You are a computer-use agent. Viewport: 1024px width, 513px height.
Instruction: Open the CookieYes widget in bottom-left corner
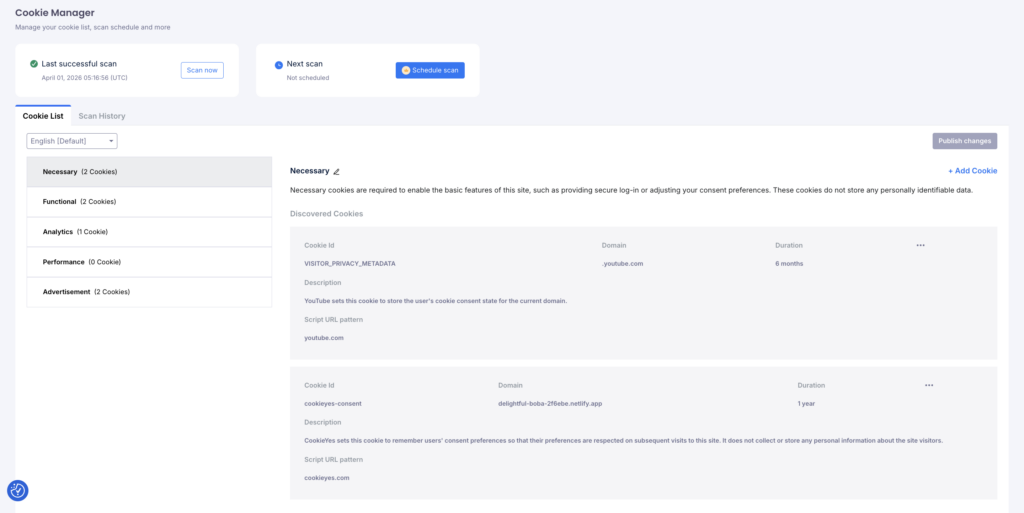point(17,491)
